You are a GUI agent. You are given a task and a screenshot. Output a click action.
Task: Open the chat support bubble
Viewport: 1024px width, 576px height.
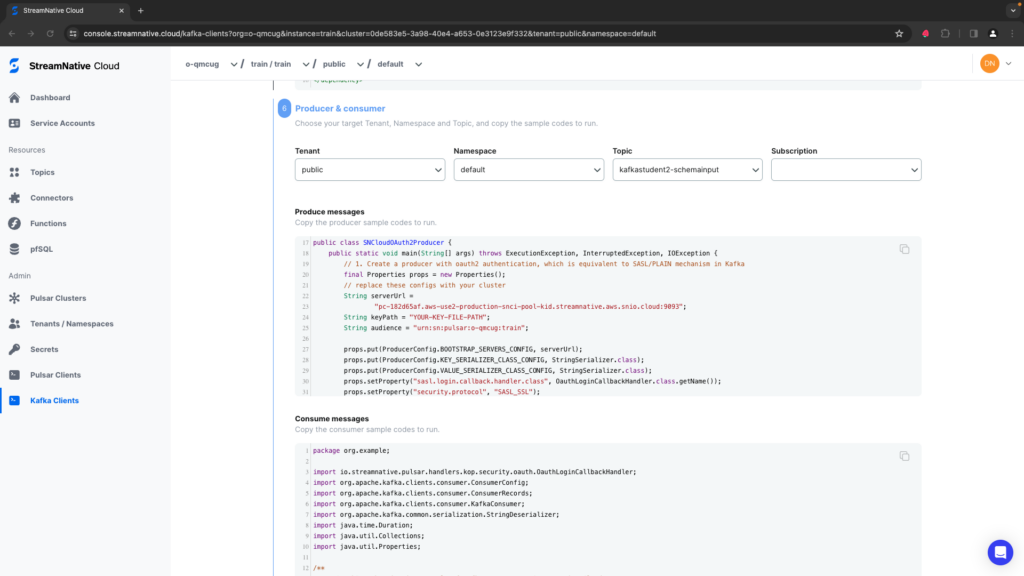coord(999,552)
